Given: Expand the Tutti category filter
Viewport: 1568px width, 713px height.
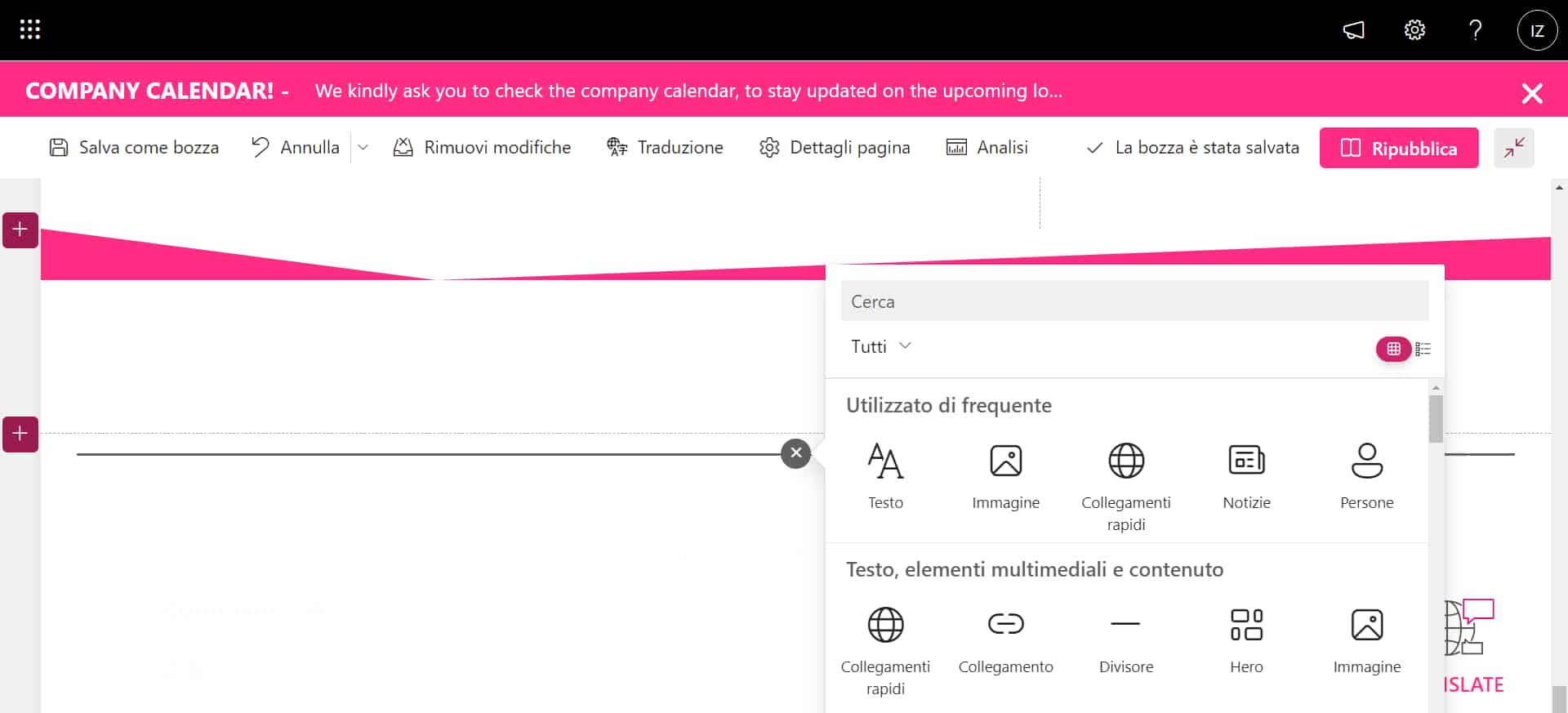Looking at the screenshot, I should (x=880, y=346).
